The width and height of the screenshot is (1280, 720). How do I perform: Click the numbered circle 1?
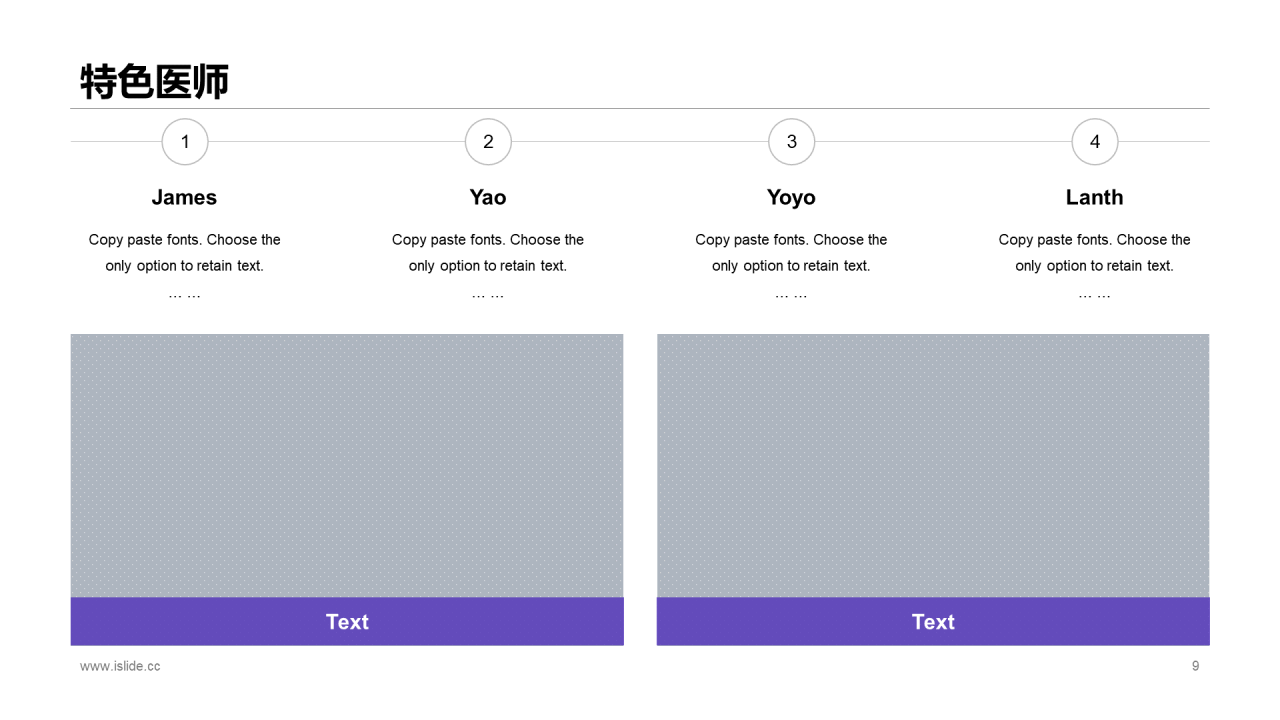[185, 142]
